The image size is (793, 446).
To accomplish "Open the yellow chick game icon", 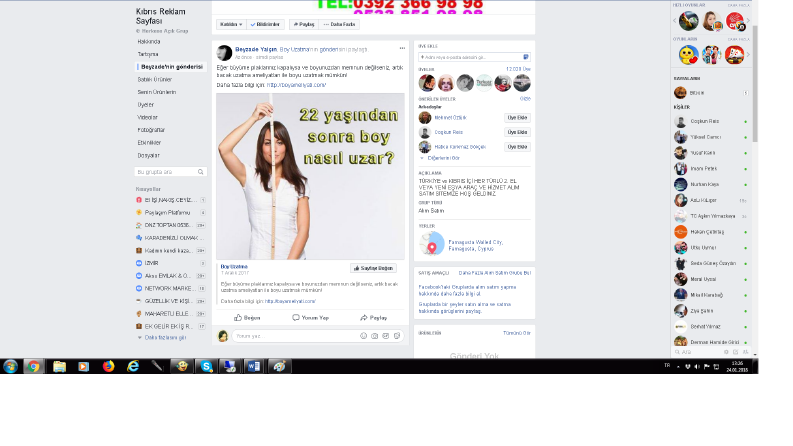I will click(688, 55).
